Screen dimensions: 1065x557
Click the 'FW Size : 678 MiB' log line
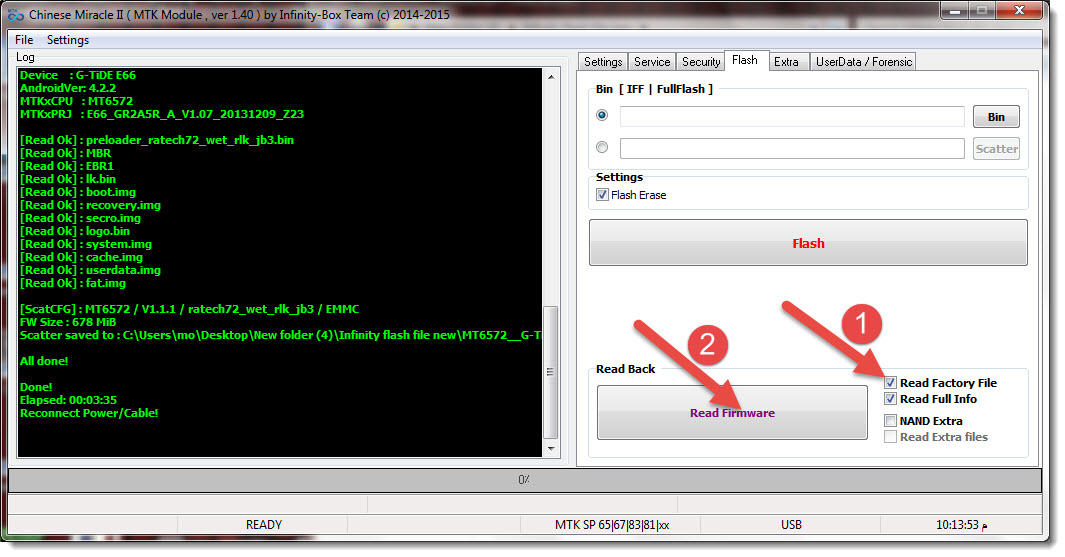68,322
